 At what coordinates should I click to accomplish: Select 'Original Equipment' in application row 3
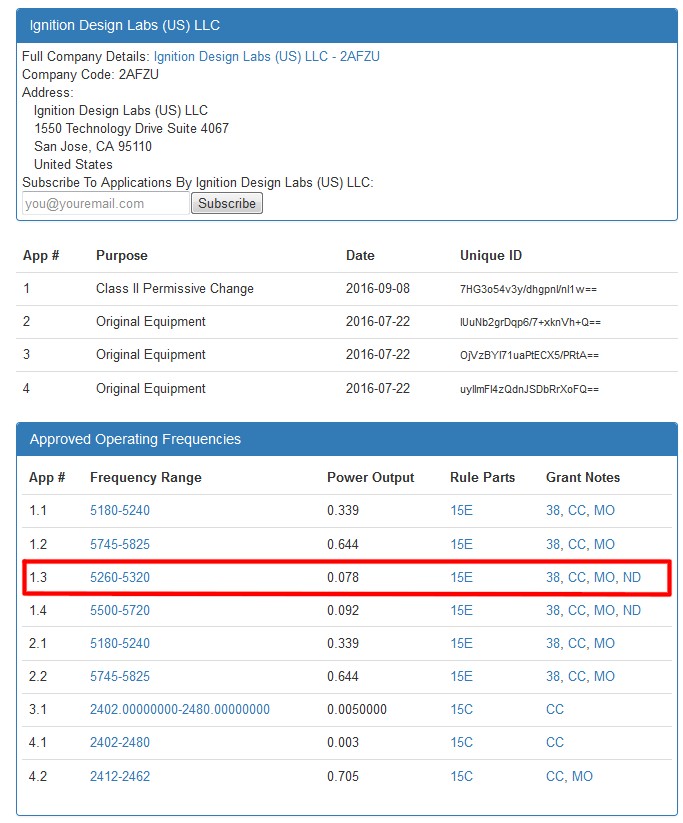click(x=151, y=355)
